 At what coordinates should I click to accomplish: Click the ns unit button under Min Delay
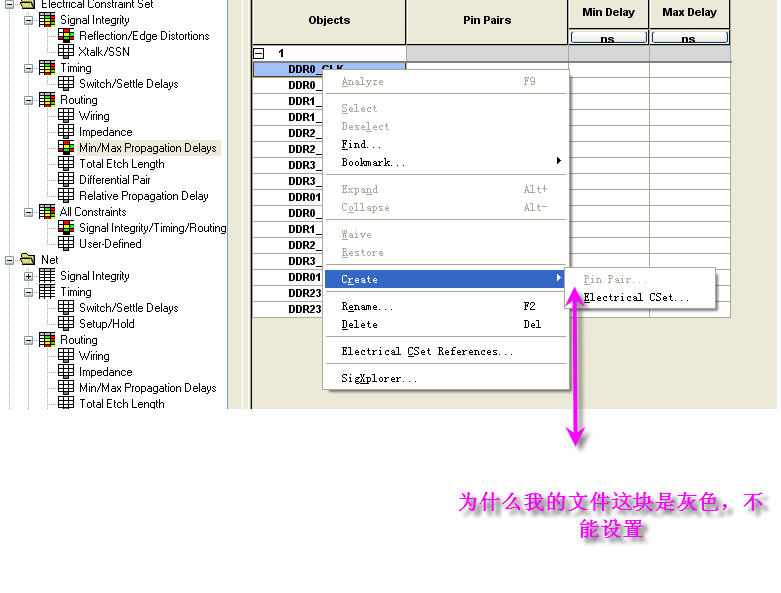click(x=608, y=38)
